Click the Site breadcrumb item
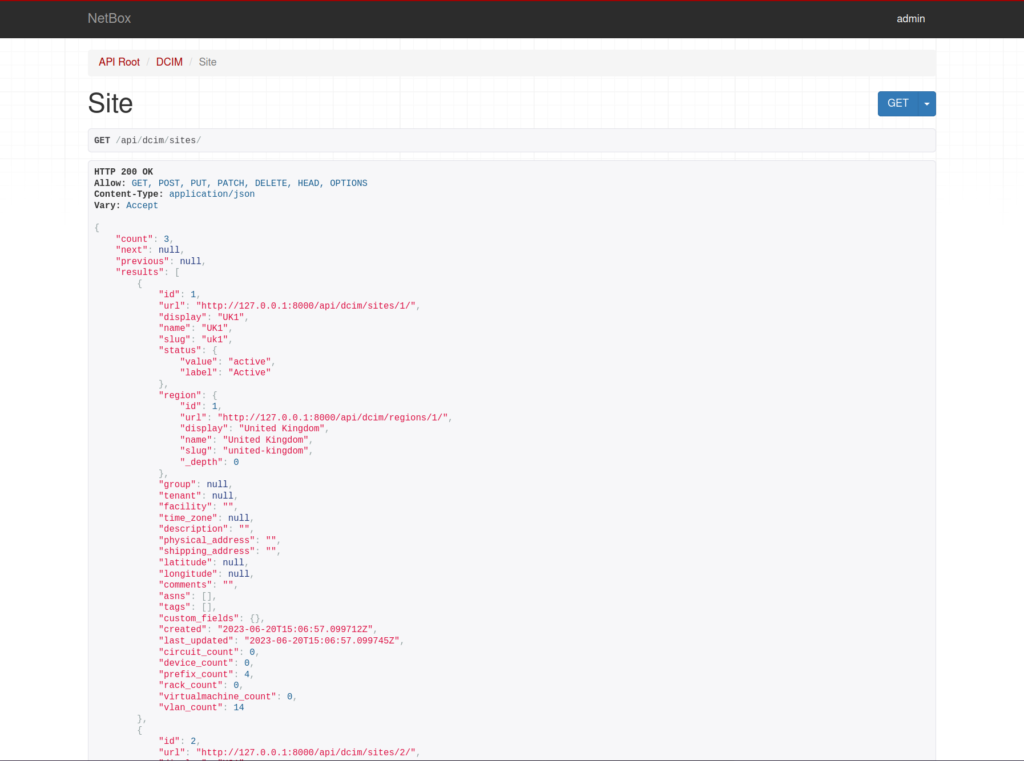This screenshot has height=761, width=1024. click(x=207, y=62)
